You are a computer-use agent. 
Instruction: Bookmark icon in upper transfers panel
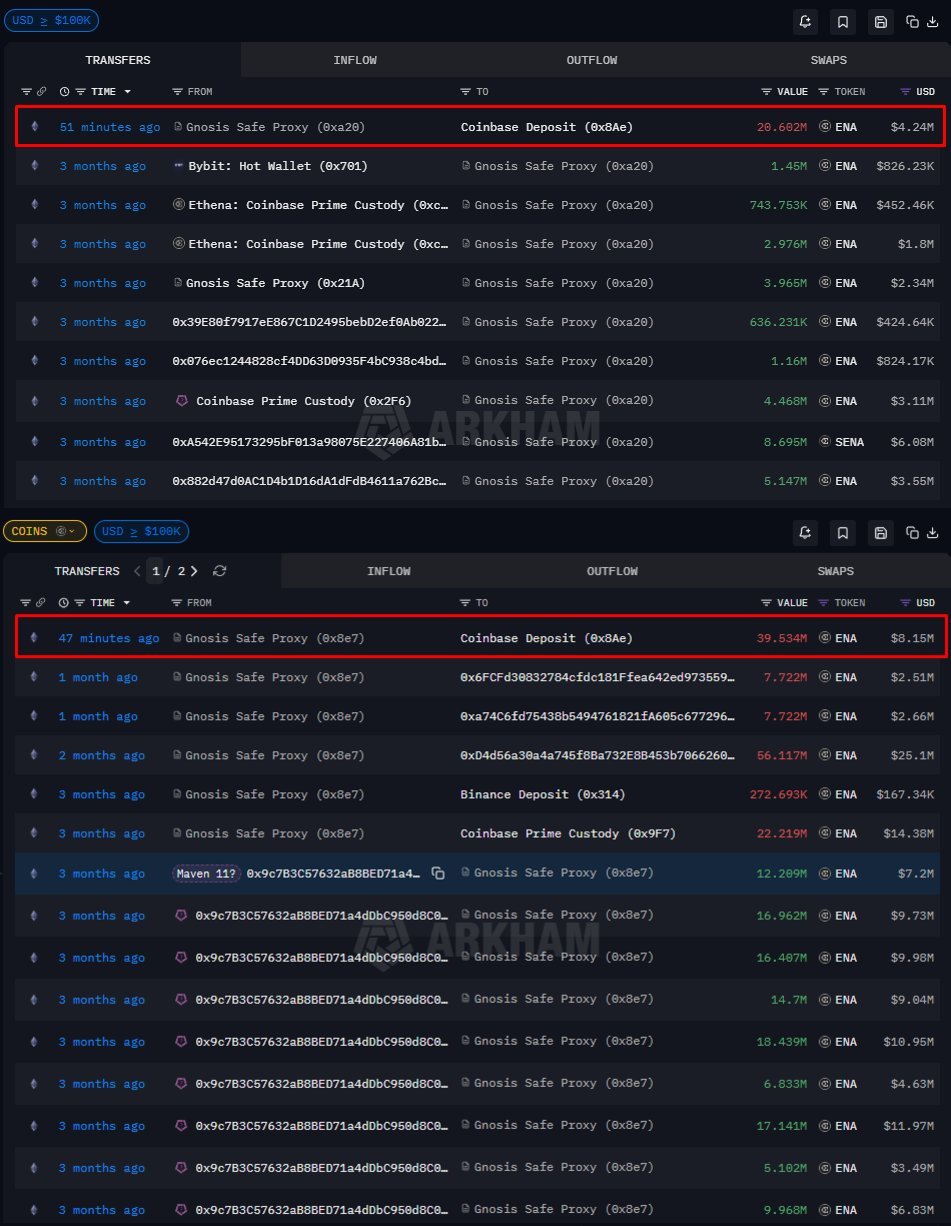(843, 22)
